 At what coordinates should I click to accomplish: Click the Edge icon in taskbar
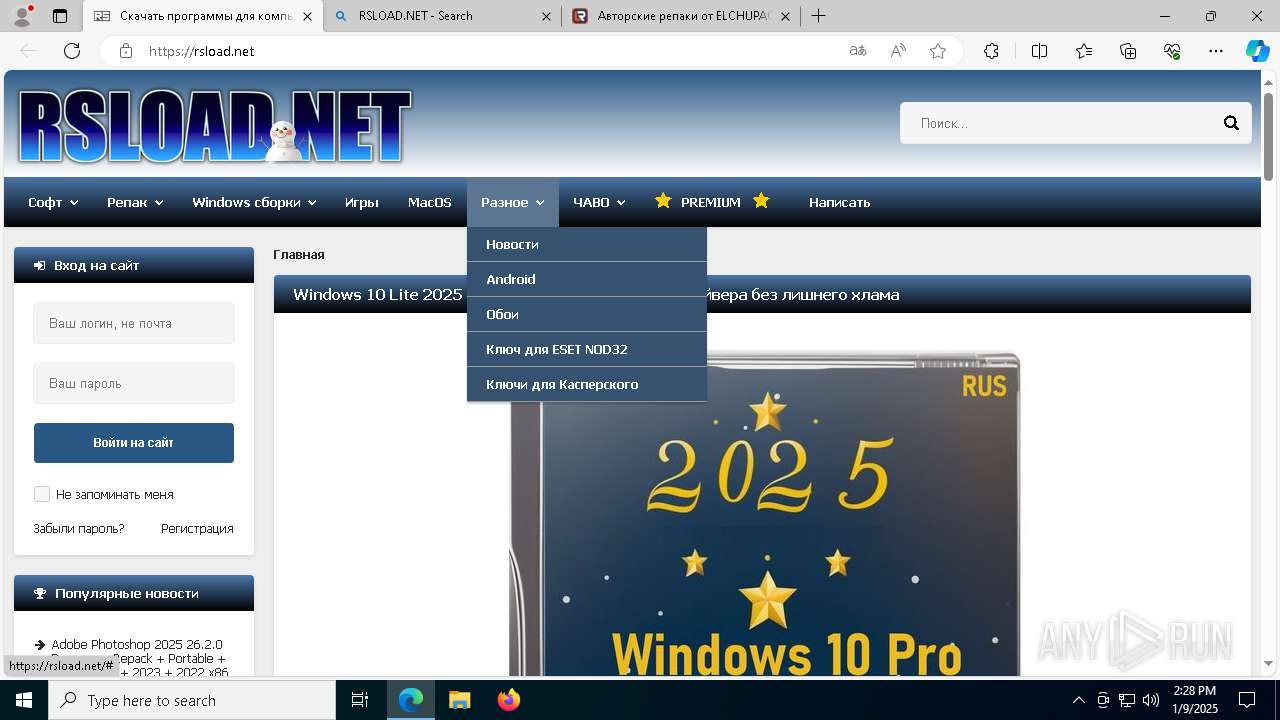[x=411, y=700]
